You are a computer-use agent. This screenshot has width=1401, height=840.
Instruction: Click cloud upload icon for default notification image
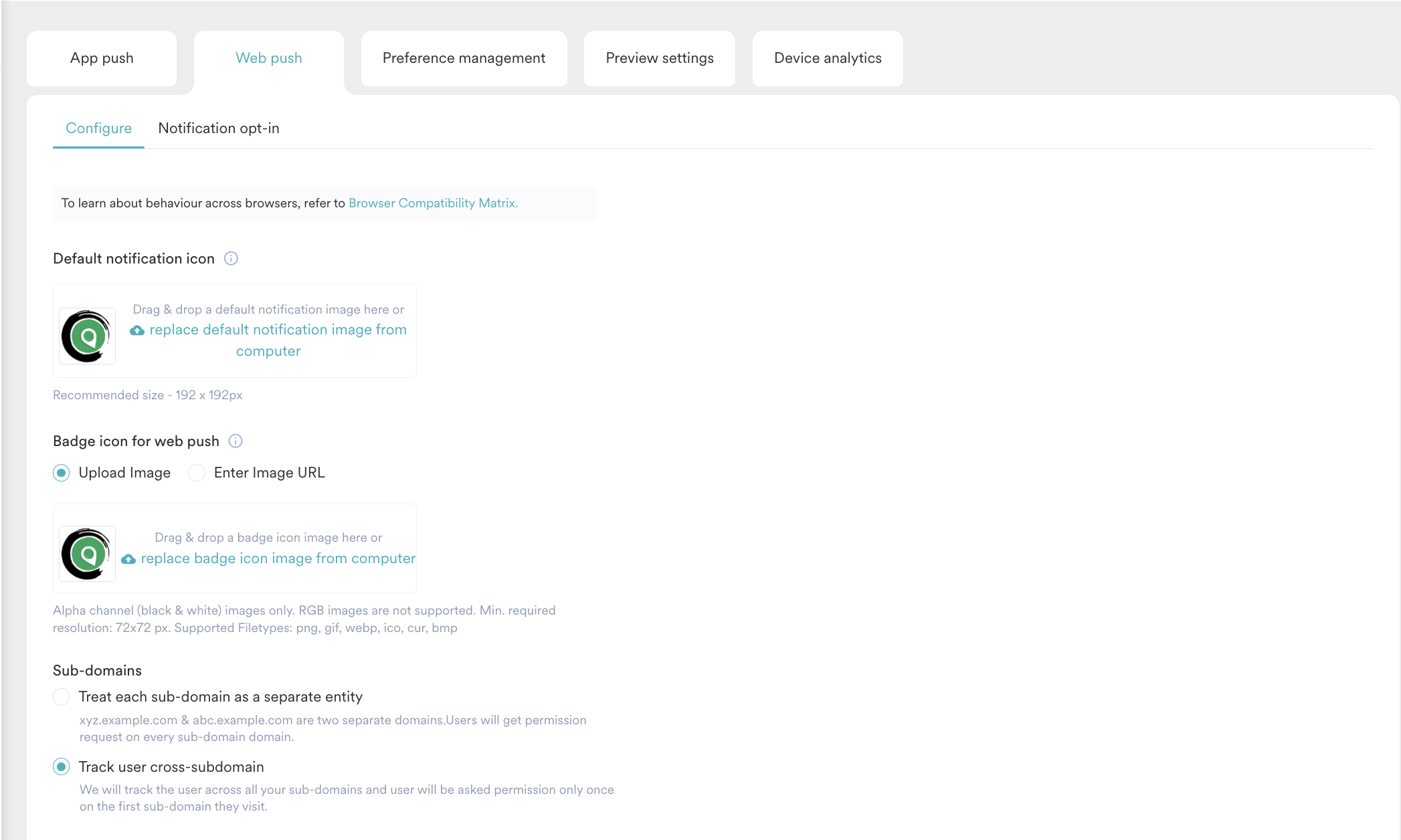click(x=137, y=330)
